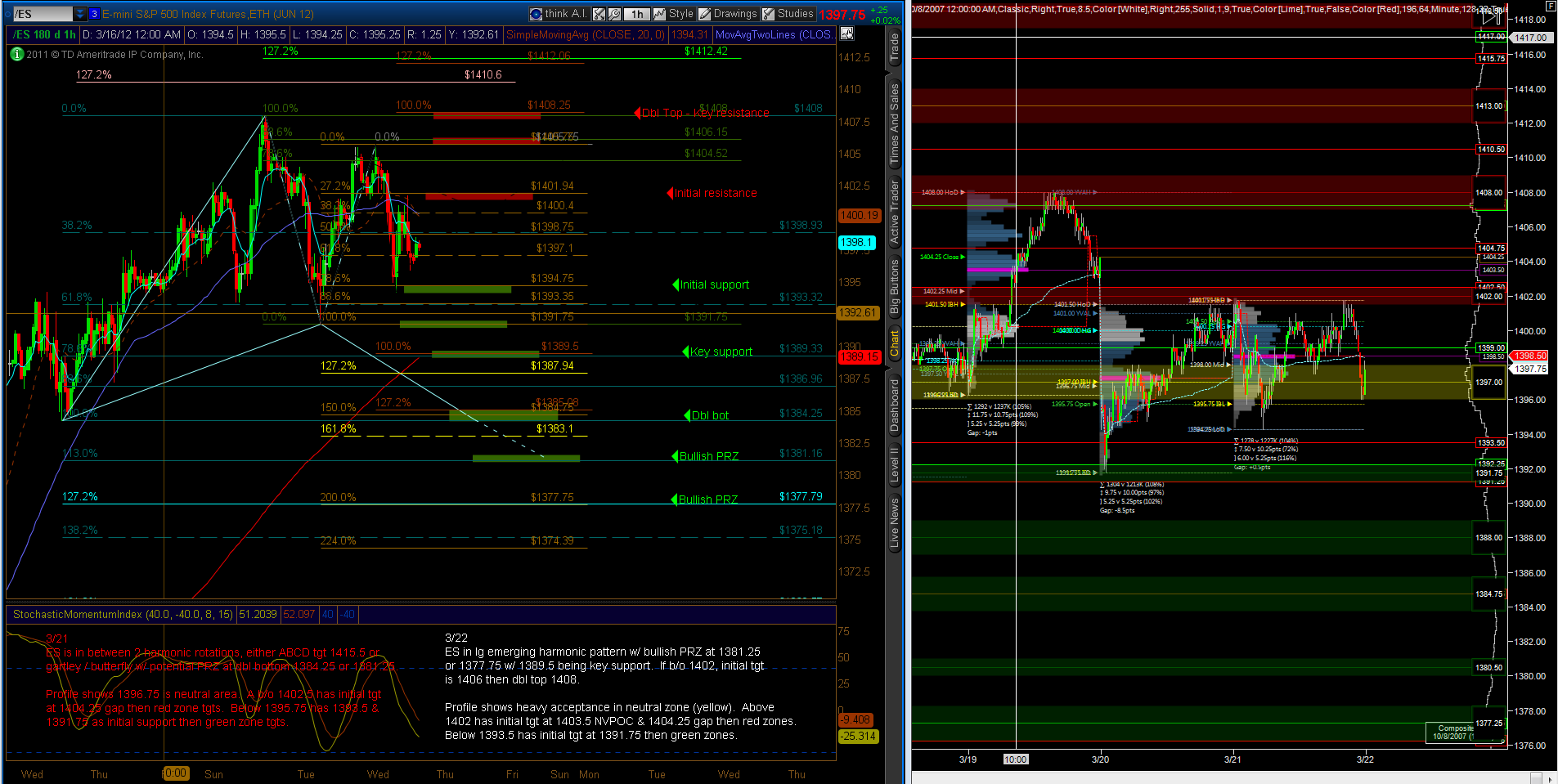This screenshot has height=784, width=1558.
Task: Click the chart settings wrench icon
Action: (614, 14)
